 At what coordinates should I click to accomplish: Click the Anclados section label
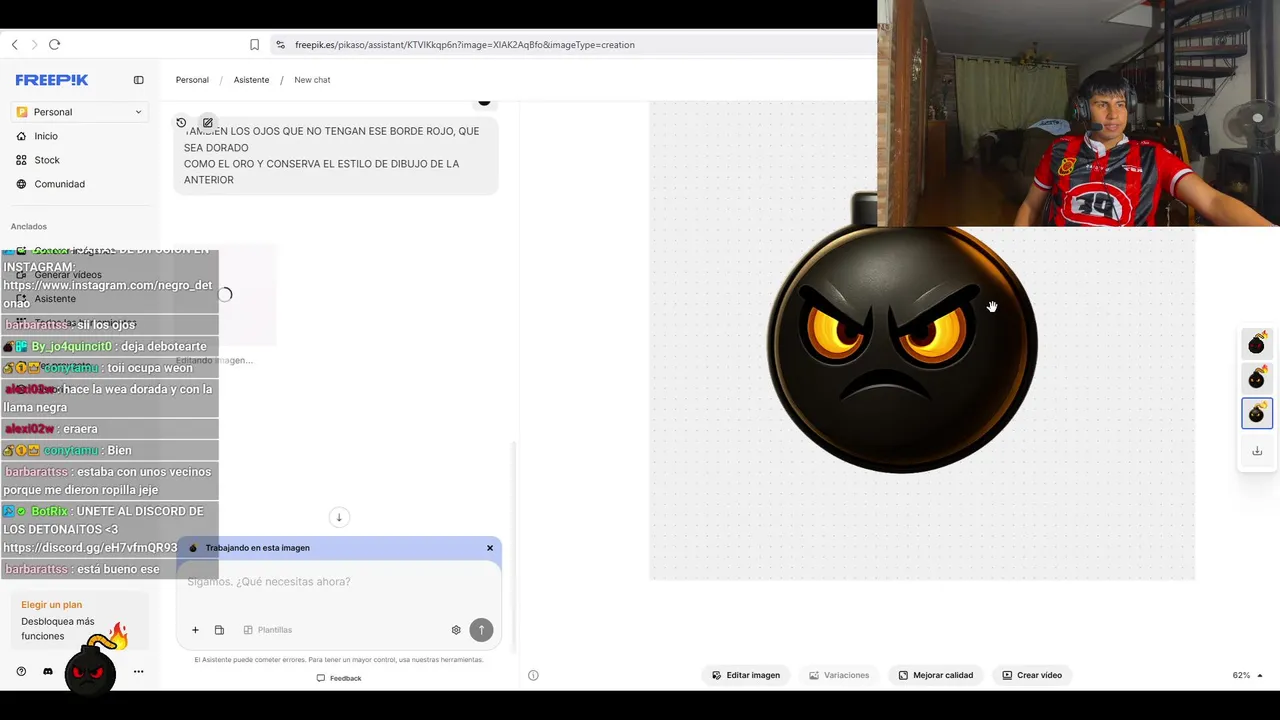(x=29, y=227)
